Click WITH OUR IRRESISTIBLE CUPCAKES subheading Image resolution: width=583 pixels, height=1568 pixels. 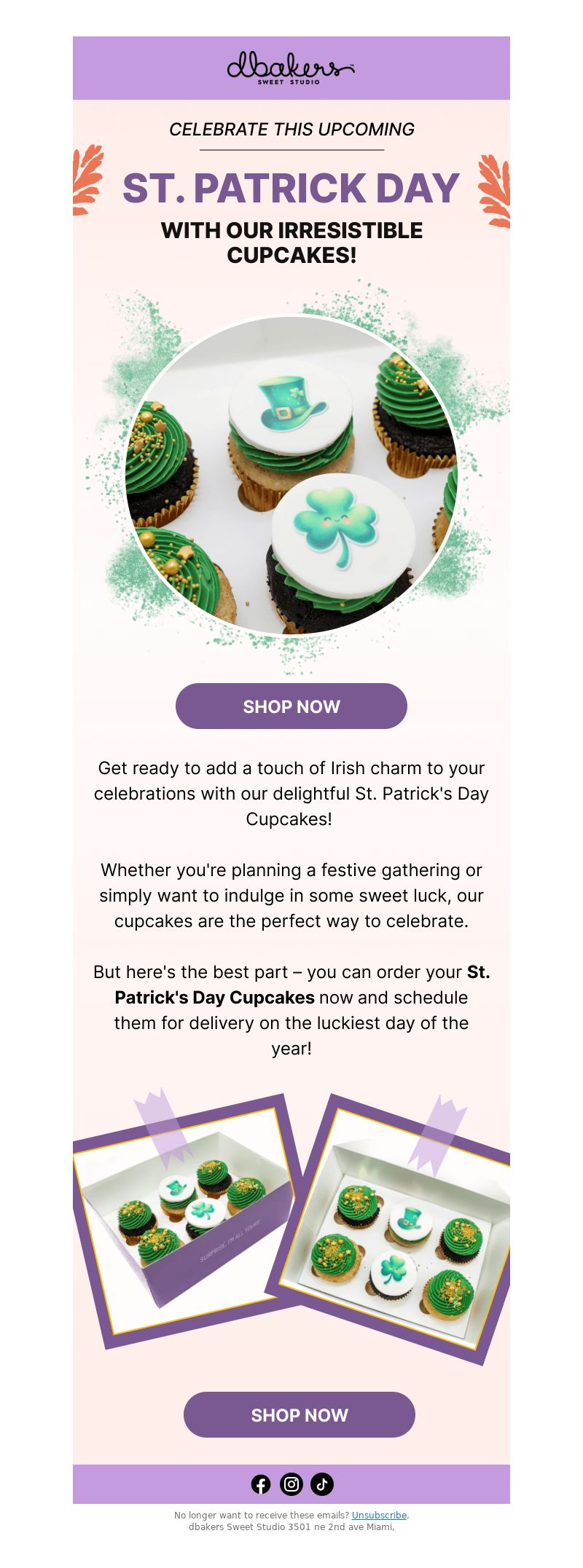pos(291,243)
